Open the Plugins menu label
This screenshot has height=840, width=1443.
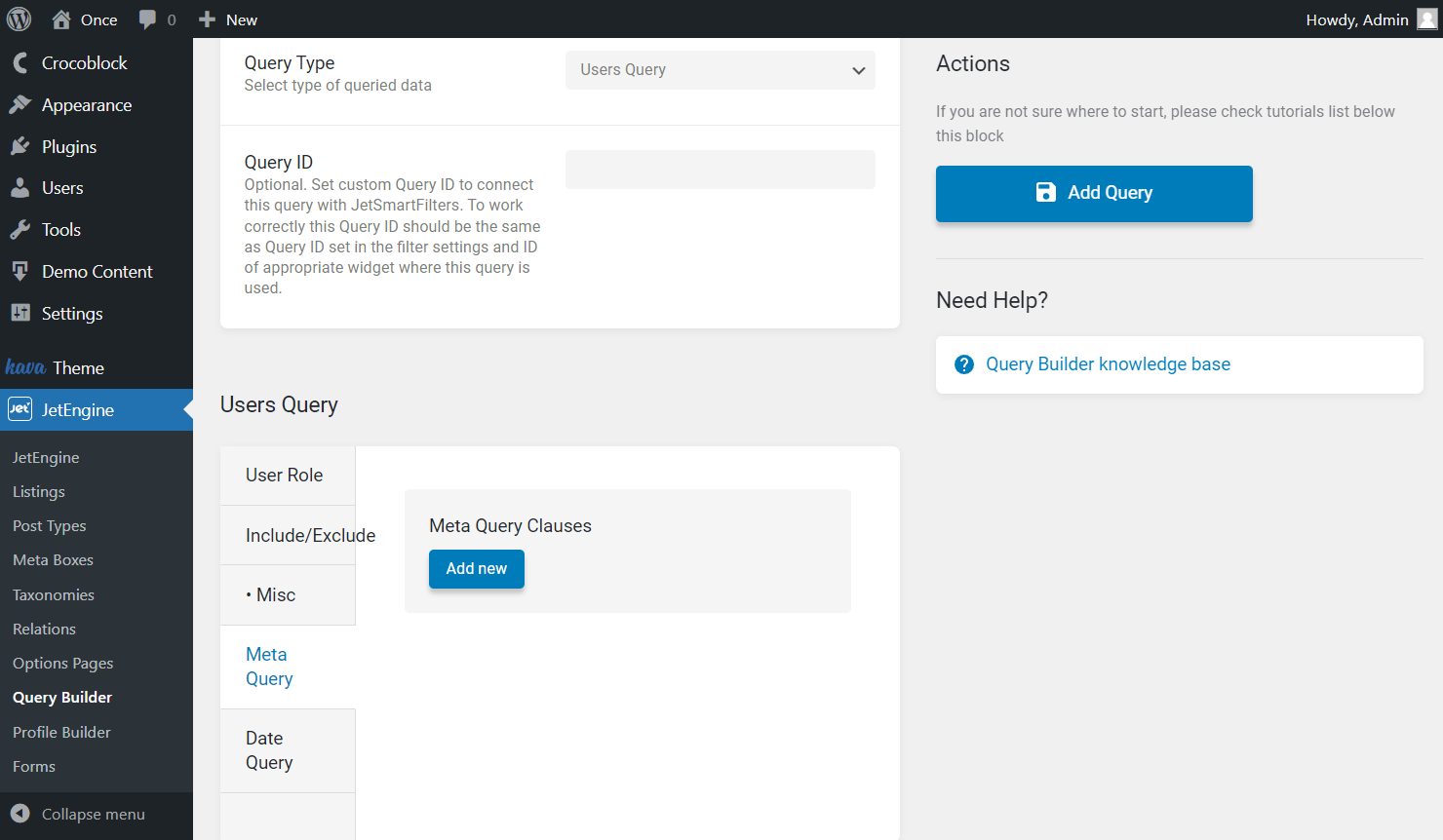tap(69, 147)
